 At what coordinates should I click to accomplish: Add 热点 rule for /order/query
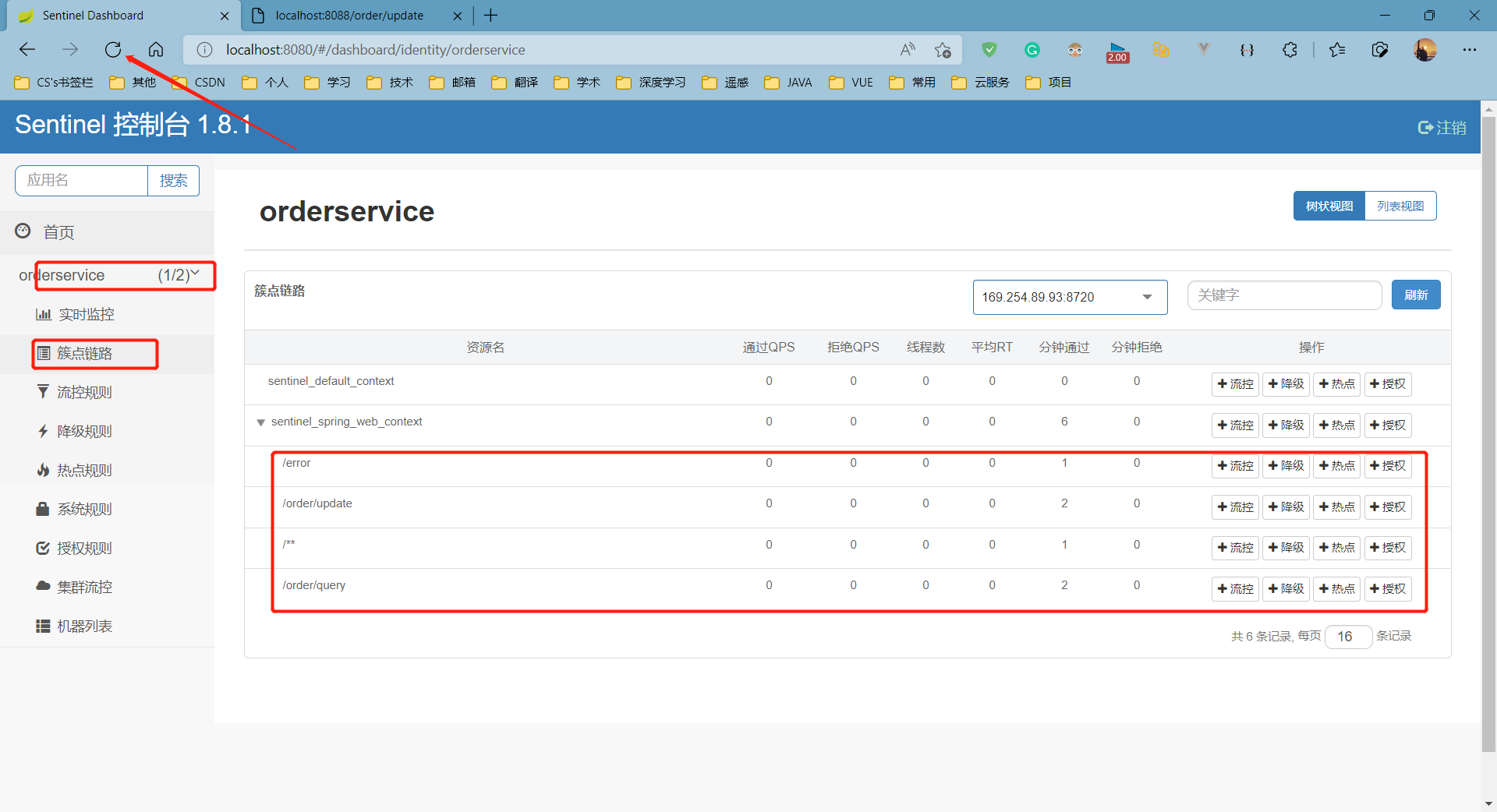click(x=1336, y=589)
